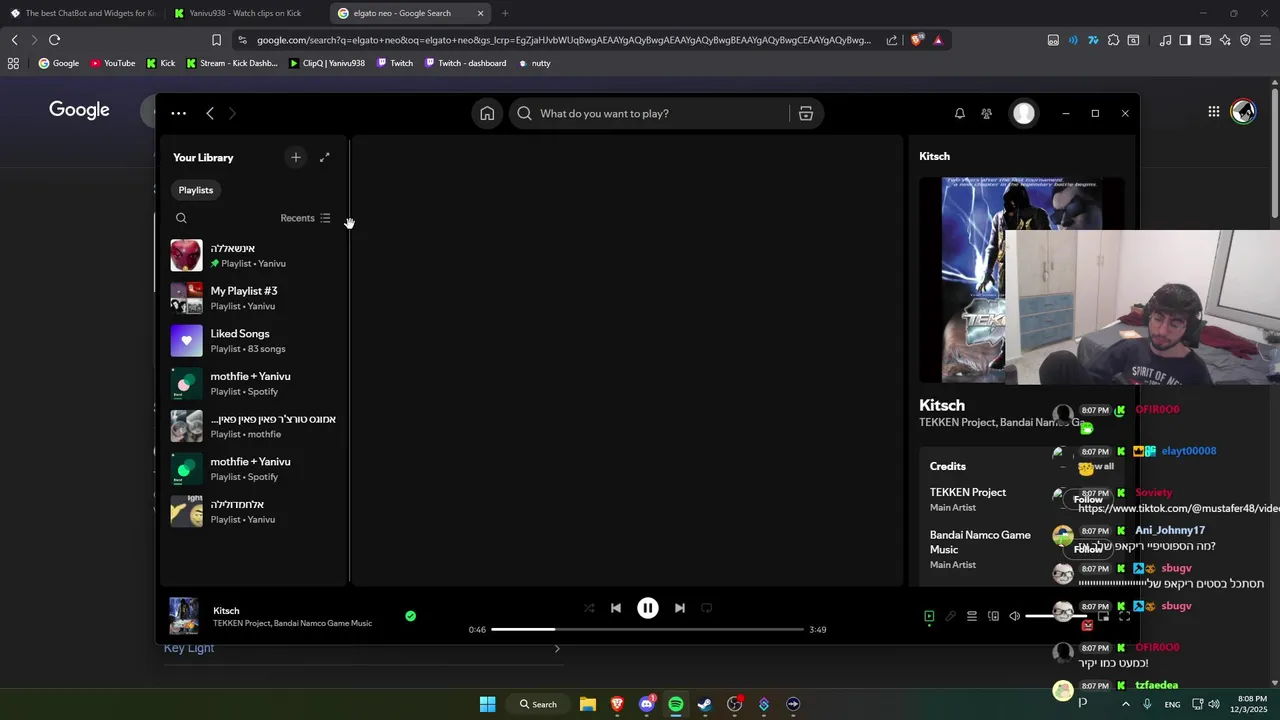Search within Your Library
This screenshot has height=720, width=1280.
181,218
